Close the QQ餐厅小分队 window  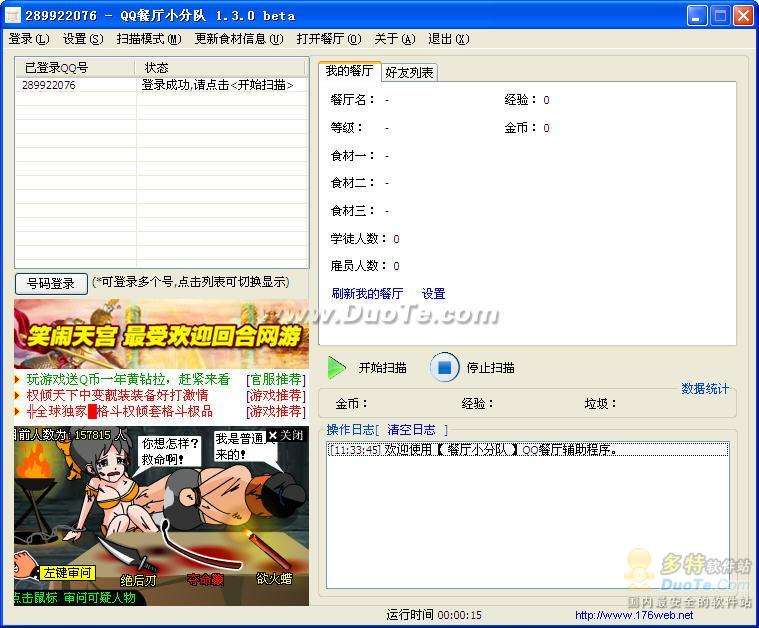743,16
